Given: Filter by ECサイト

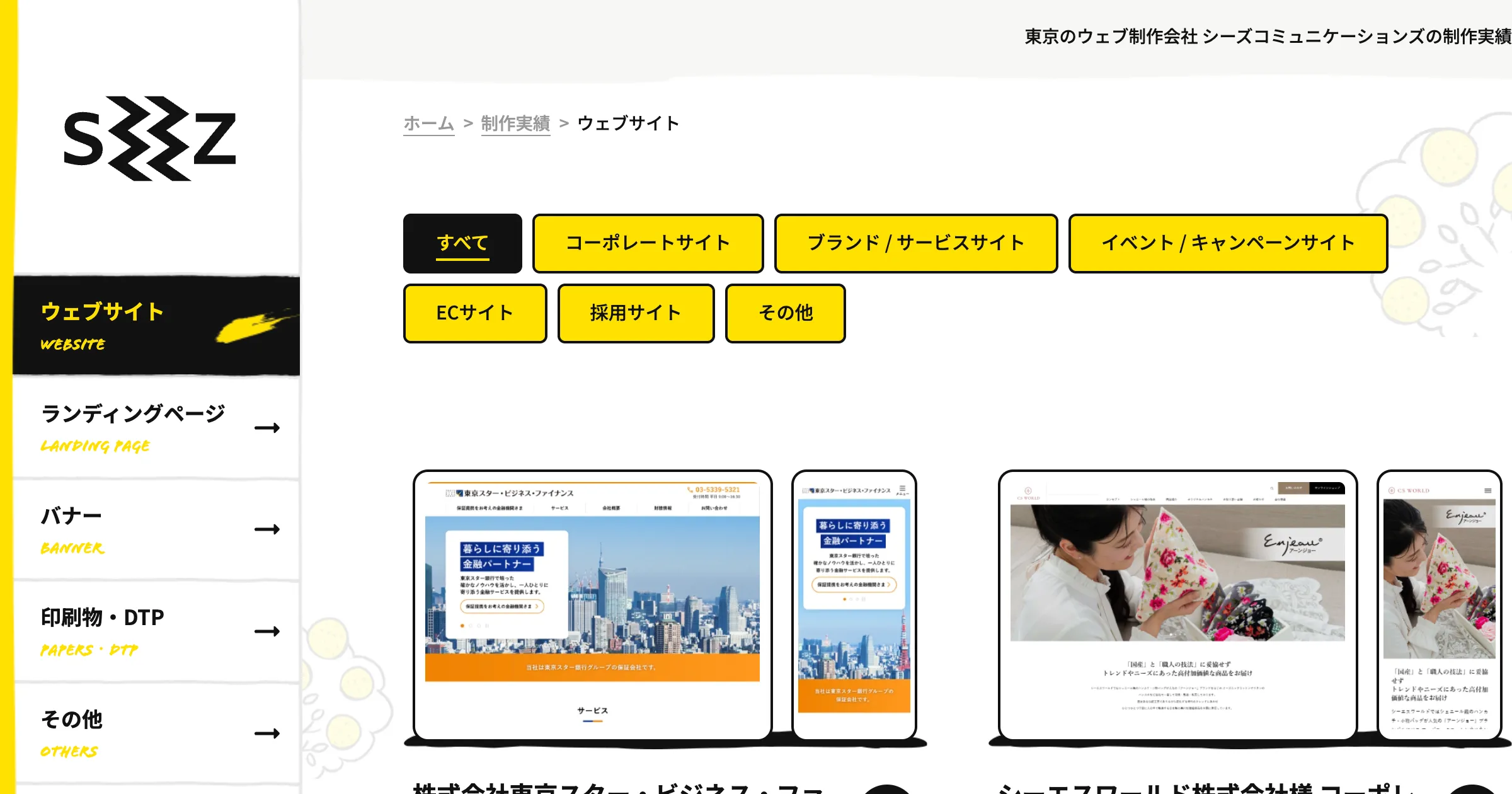Looking at the screenshot, I should pos(475,313).
